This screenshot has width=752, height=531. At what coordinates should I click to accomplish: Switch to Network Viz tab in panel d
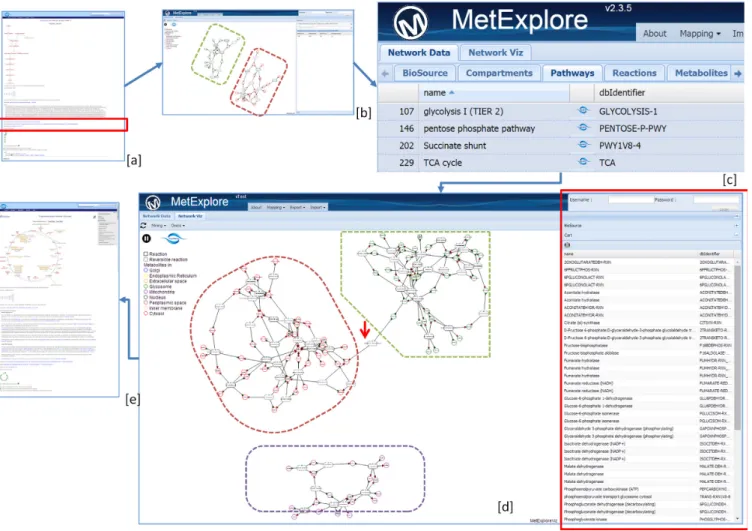point(190,216)
